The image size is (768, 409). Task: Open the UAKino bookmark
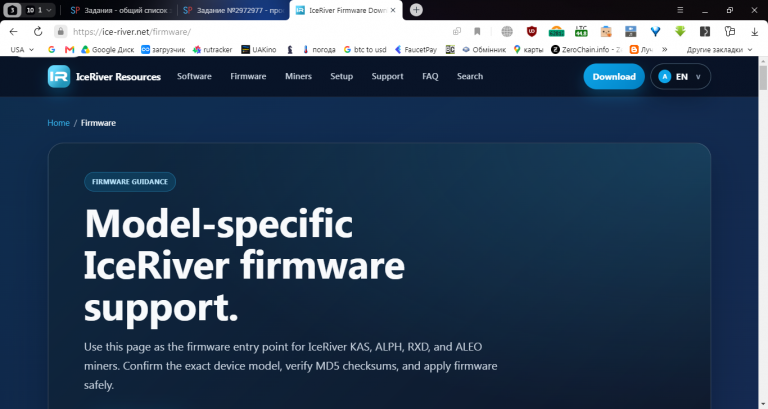coord(259,49)
